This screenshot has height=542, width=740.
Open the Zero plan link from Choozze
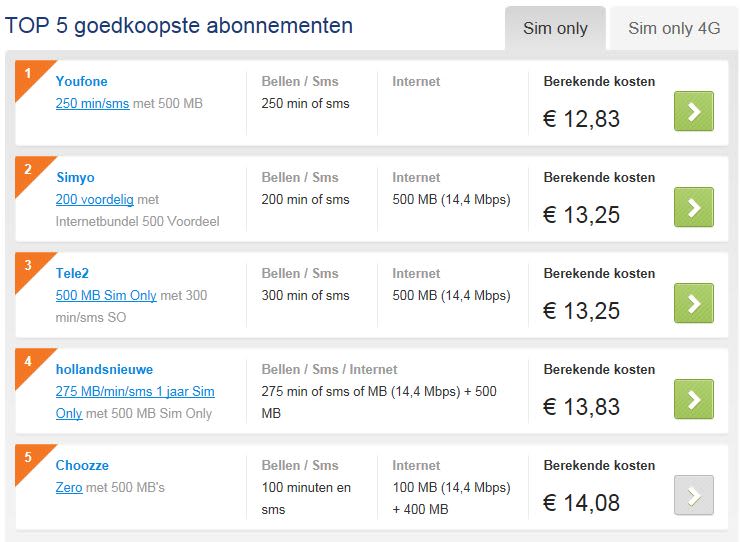(x=69, y=487)
